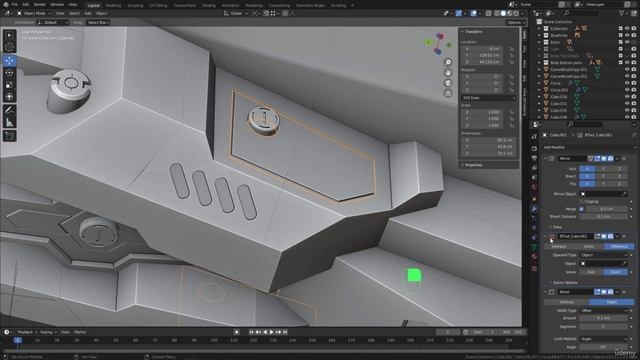640x360 pixels.
Task: Collapse the Mirror modifier panel
Action: click(545, 158)
